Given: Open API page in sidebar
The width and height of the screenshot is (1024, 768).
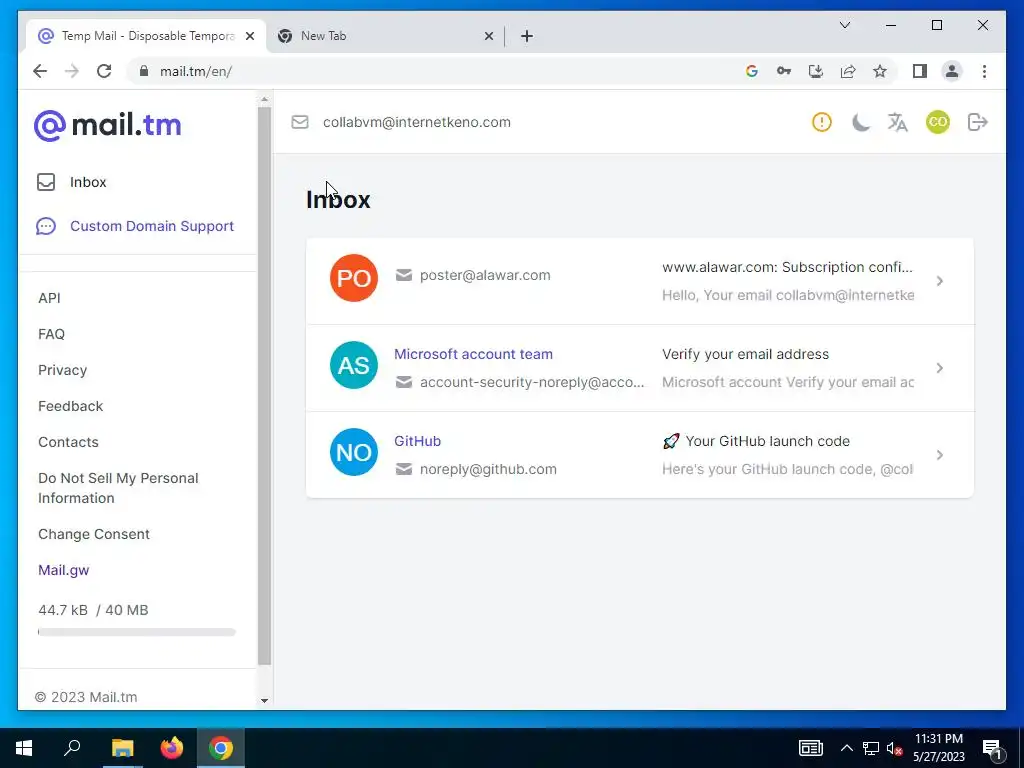Looking at the screenshot, I should [x=49, y=298].
